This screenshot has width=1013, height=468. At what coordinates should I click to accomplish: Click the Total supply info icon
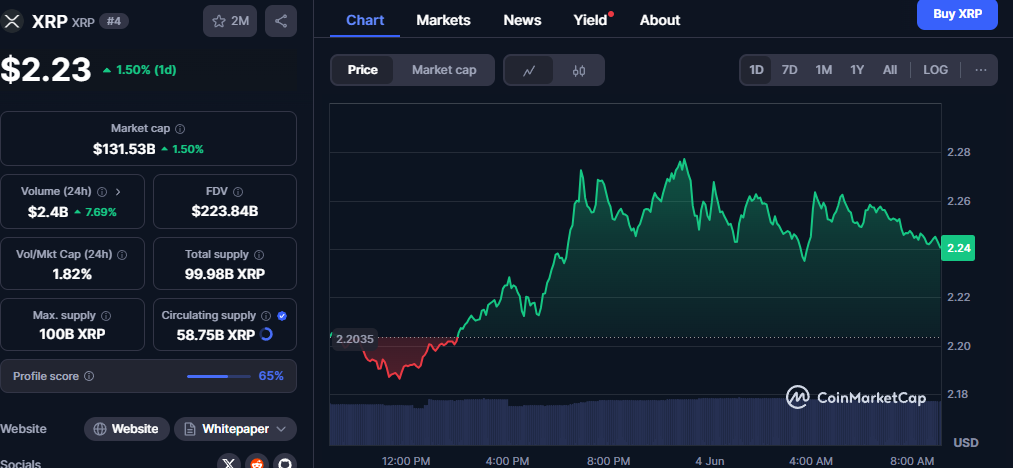click(x=259, y=255)
